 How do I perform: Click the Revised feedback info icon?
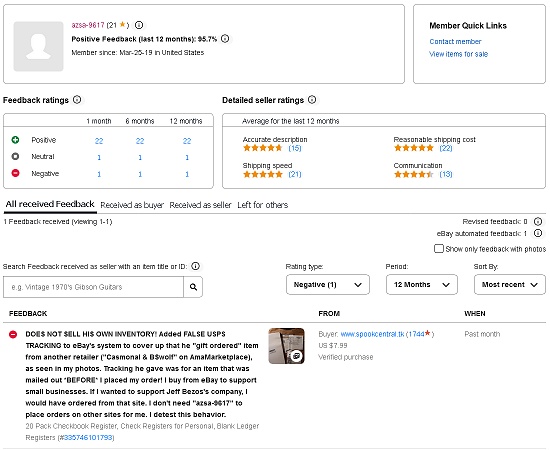(x=538, y=222)
